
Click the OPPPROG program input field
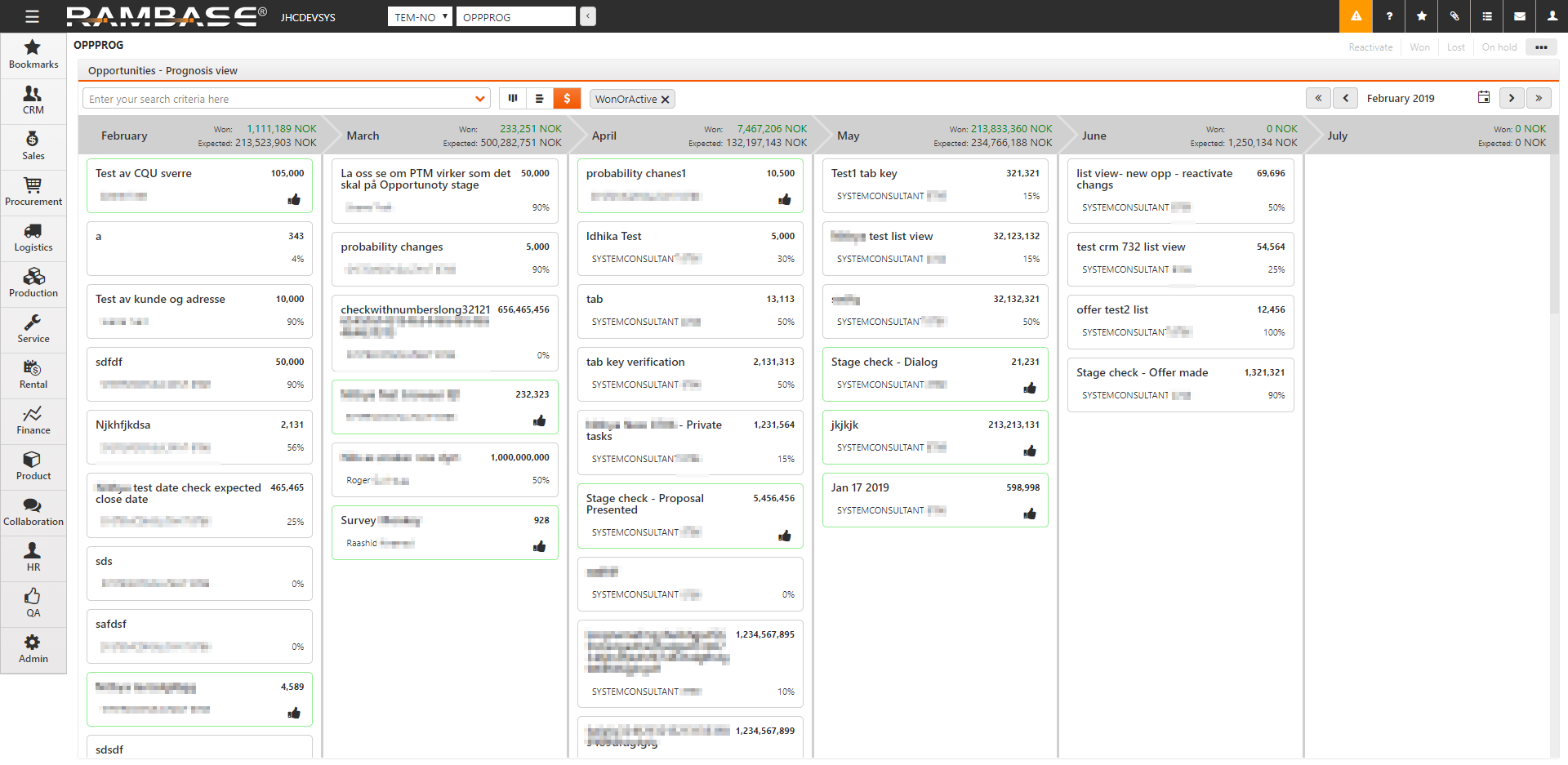[515, 16]
